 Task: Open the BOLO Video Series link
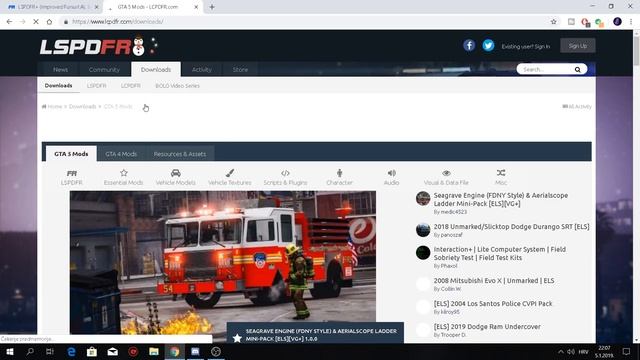[178, 86]
